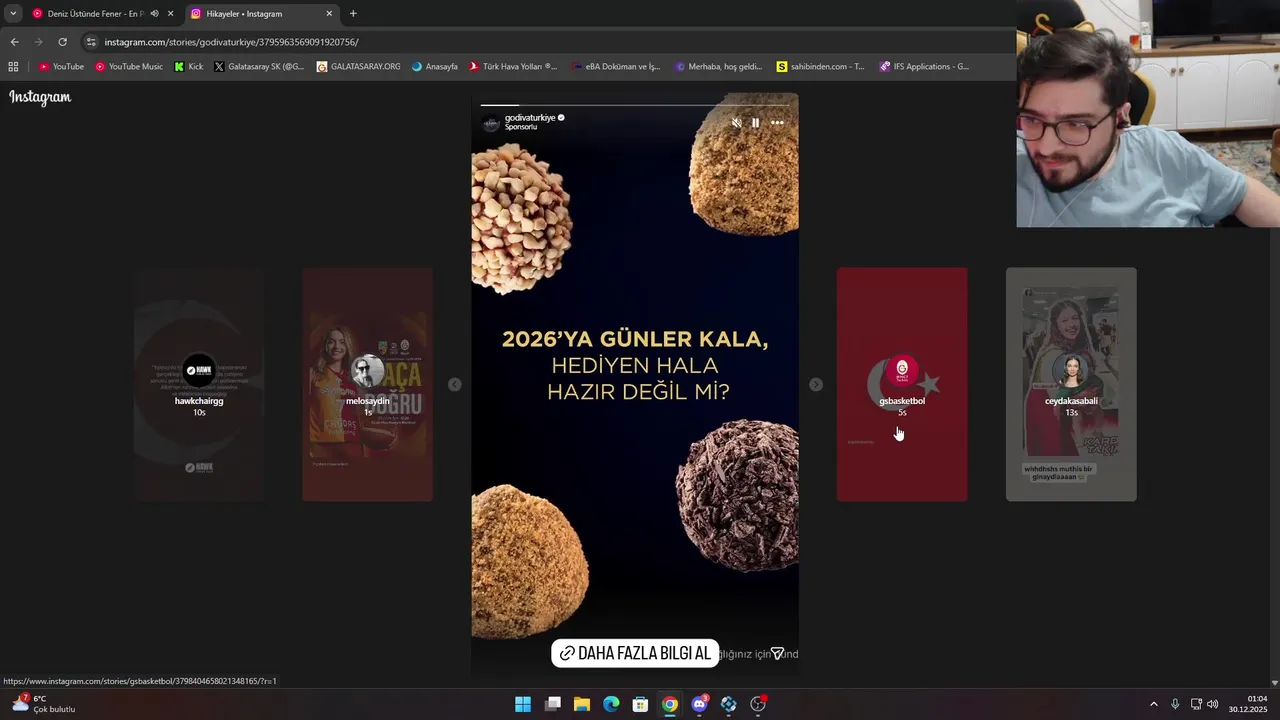Screen dimensions: 1280x720
Task: Open the gsbasketbol story thumbnail
Action: pos(902,384)
